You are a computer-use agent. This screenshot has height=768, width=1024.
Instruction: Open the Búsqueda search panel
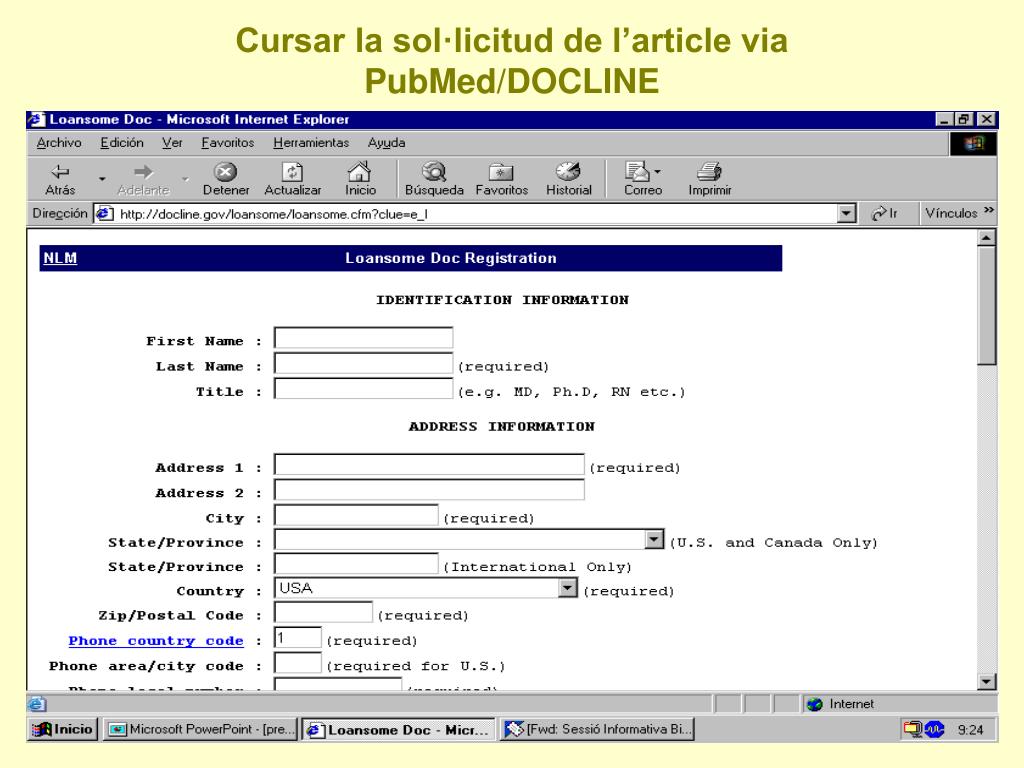coord(434,179)
